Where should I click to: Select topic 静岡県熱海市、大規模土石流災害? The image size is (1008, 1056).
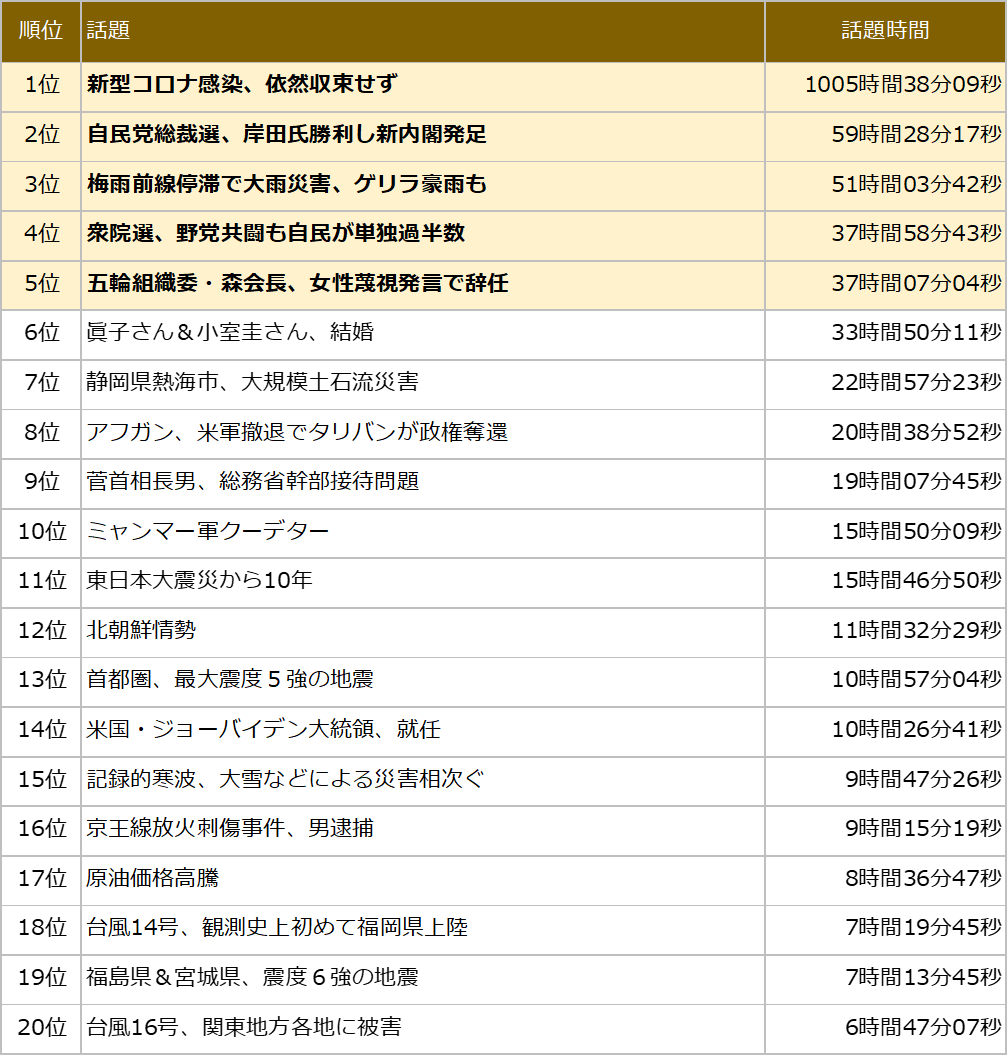pyautogui.click(x=253, y=382)
